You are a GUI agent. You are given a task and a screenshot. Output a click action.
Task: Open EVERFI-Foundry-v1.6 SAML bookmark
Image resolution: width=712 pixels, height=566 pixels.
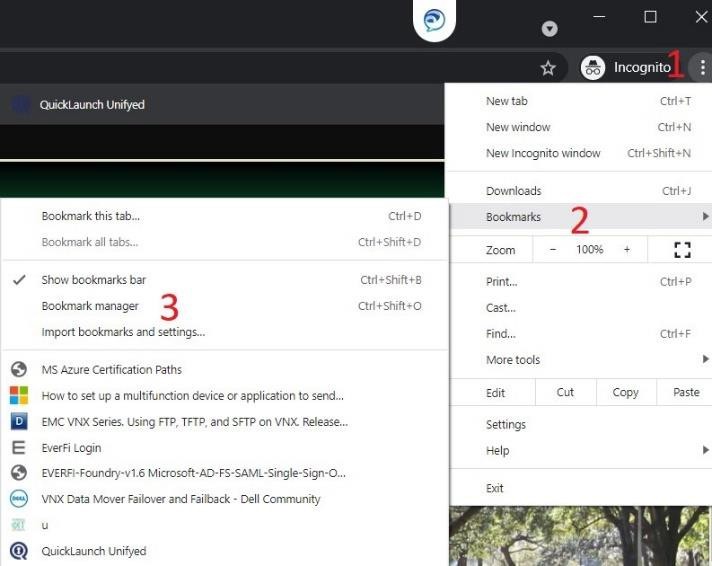(225, 473)
